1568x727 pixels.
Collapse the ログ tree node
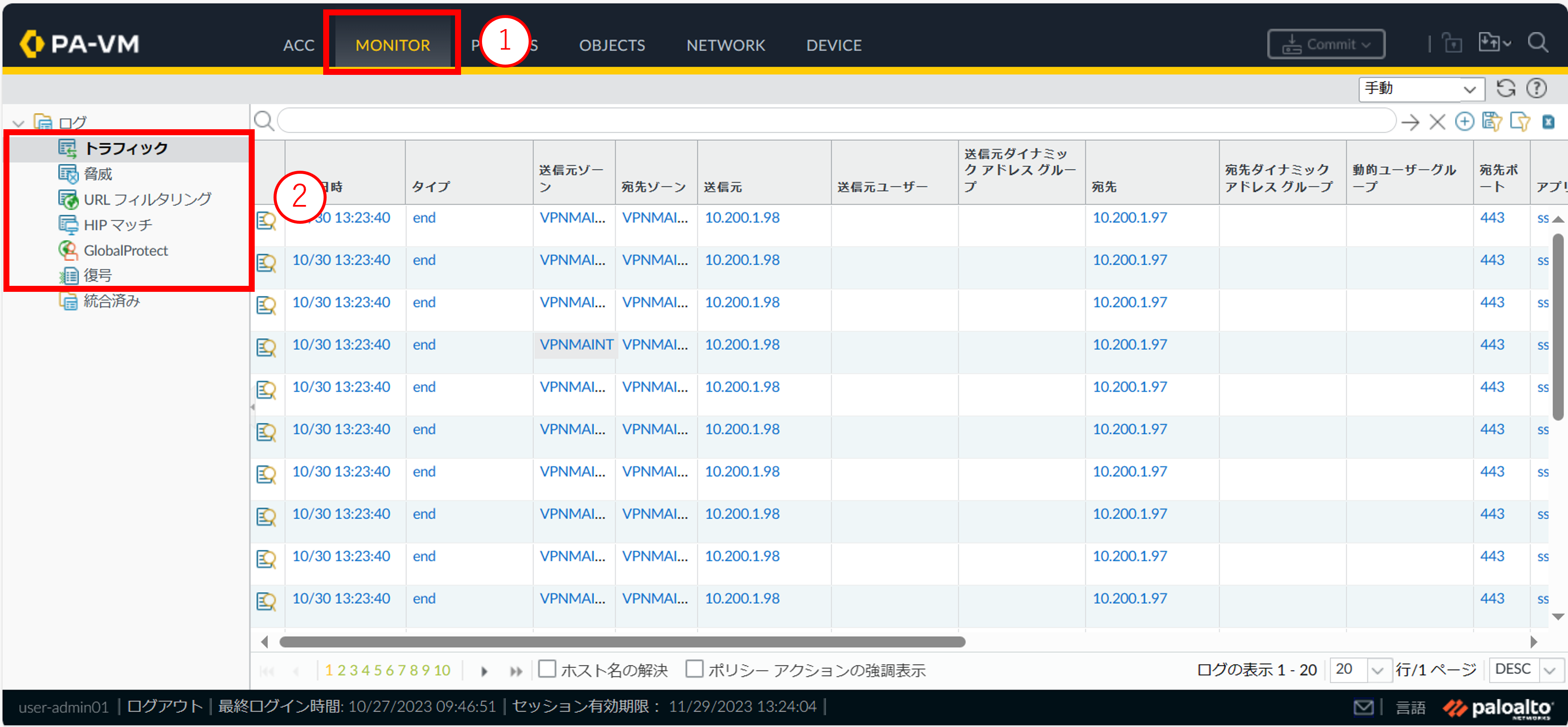pos(18,124)
